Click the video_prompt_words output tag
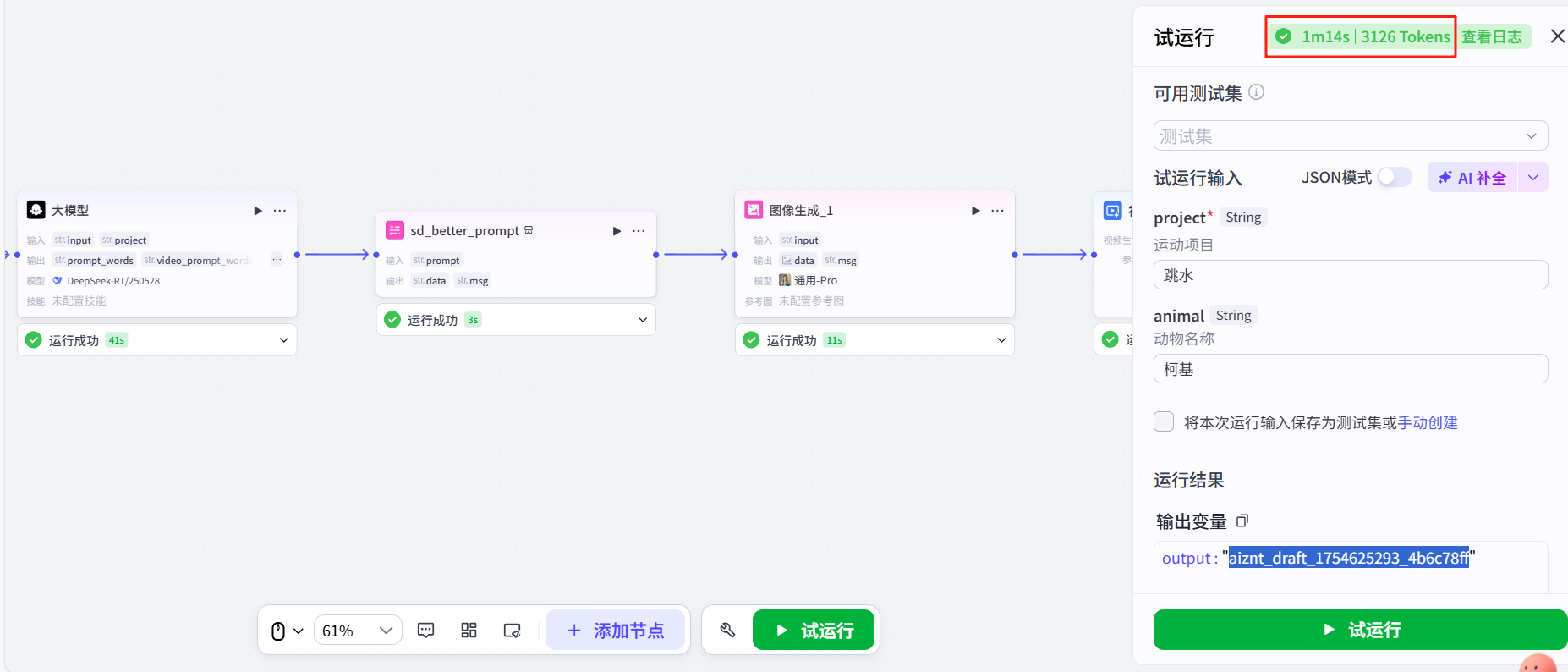The width and height of the screenshot is (1568, 672). click(198, 261)
